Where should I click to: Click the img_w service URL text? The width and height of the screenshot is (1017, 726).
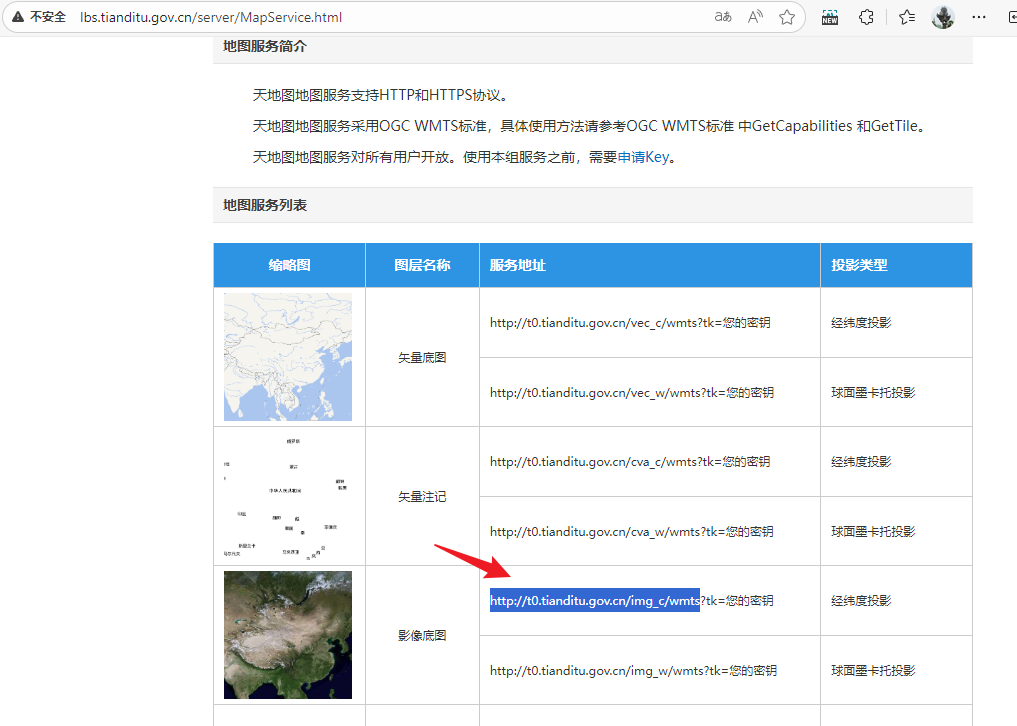coord(633,671)
